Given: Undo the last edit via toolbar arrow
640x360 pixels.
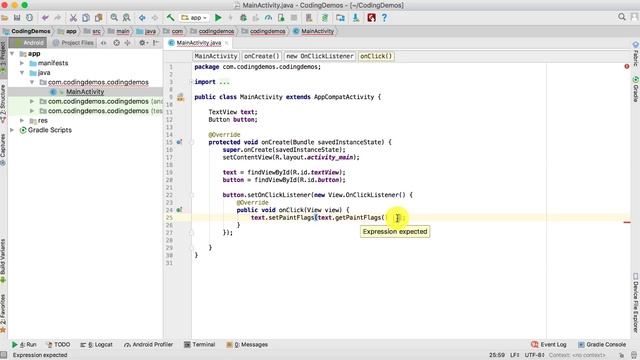Looking at the screenshot, I should pyautogui.click(x=45, y=18).
